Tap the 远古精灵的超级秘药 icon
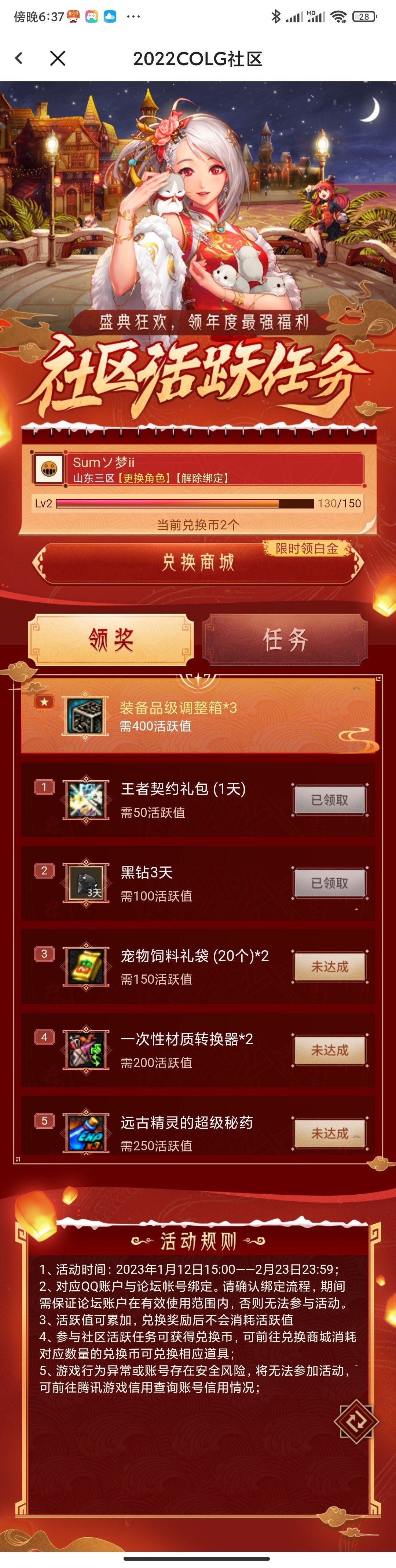Viewport: 396px width, 1568px height. click(x=86, y=1134)
